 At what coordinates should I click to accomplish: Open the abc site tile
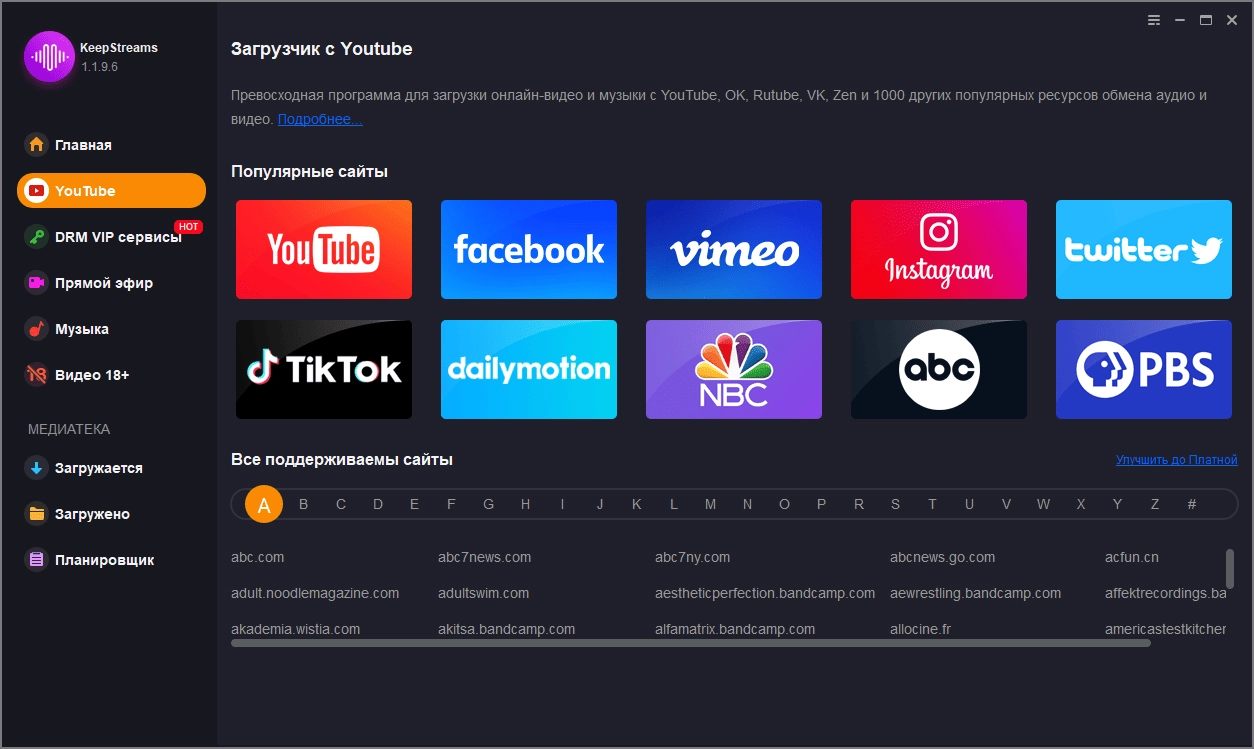coord(939,369)
